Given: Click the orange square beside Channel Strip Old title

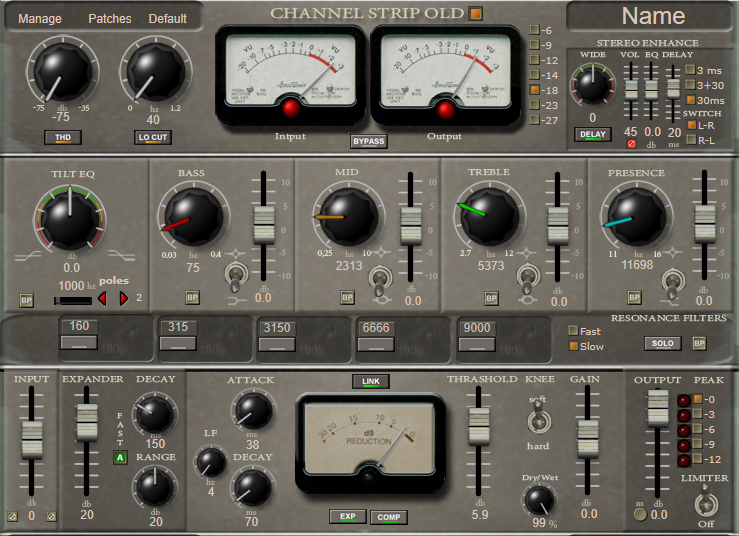Looking at the screenshot, I should click(476, 13).
